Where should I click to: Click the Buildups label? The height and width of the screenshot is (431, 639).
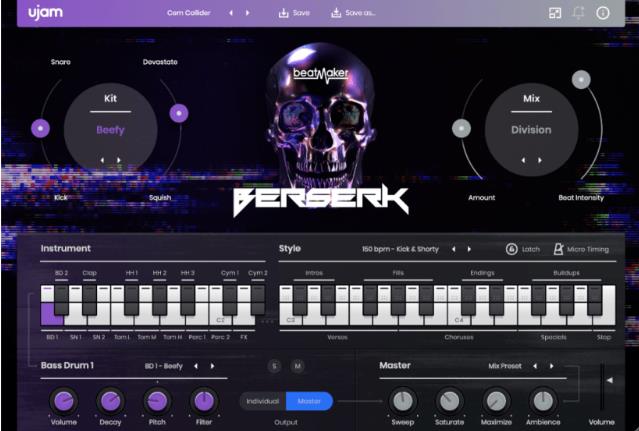[566, 273]
